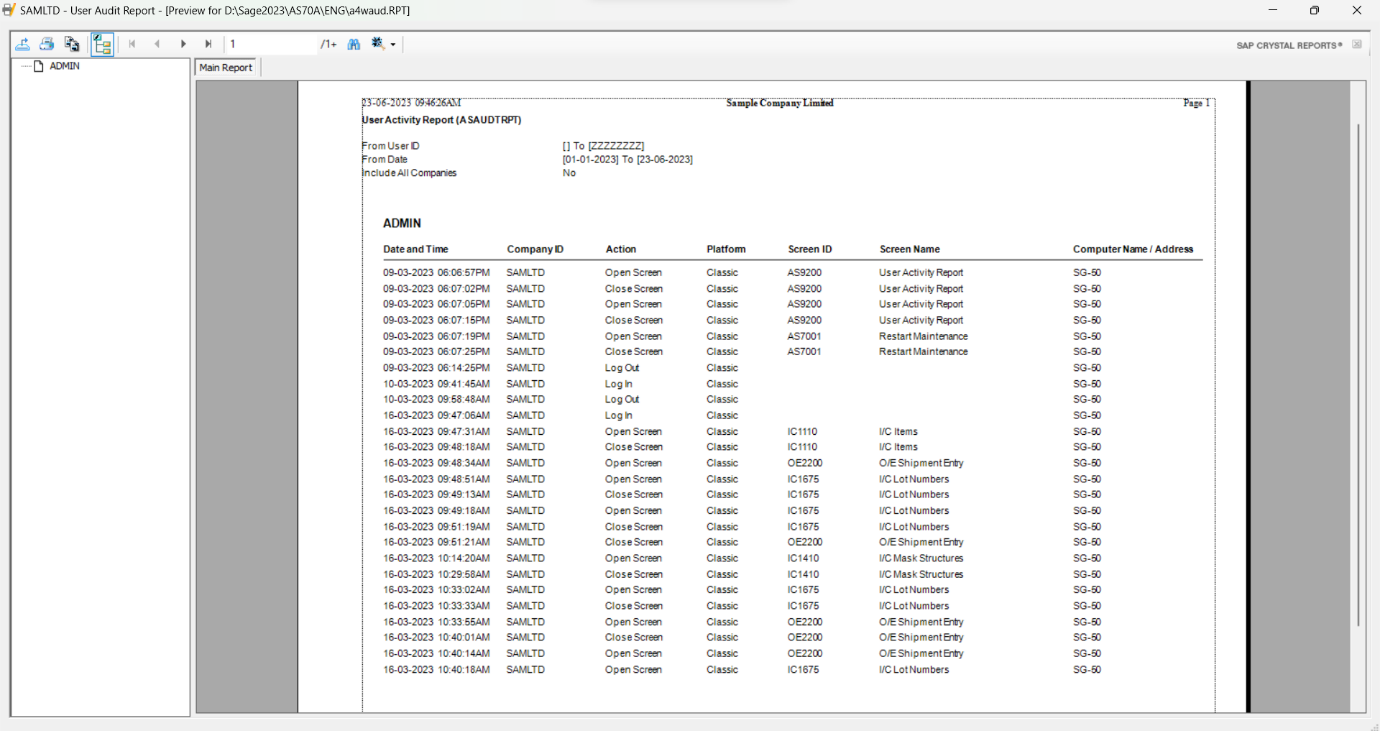Go to the next page arrow

click(x=183, y=44)
